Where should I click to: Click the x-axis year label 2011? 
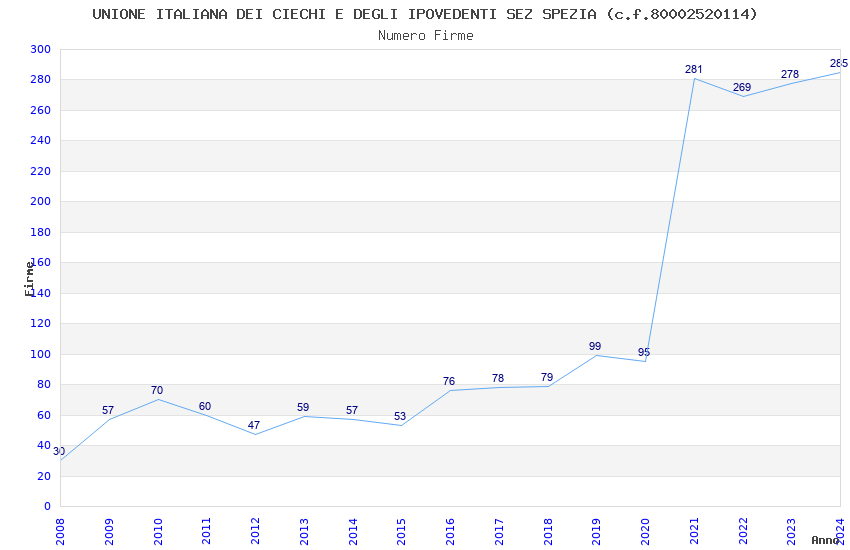coord(206,531)
